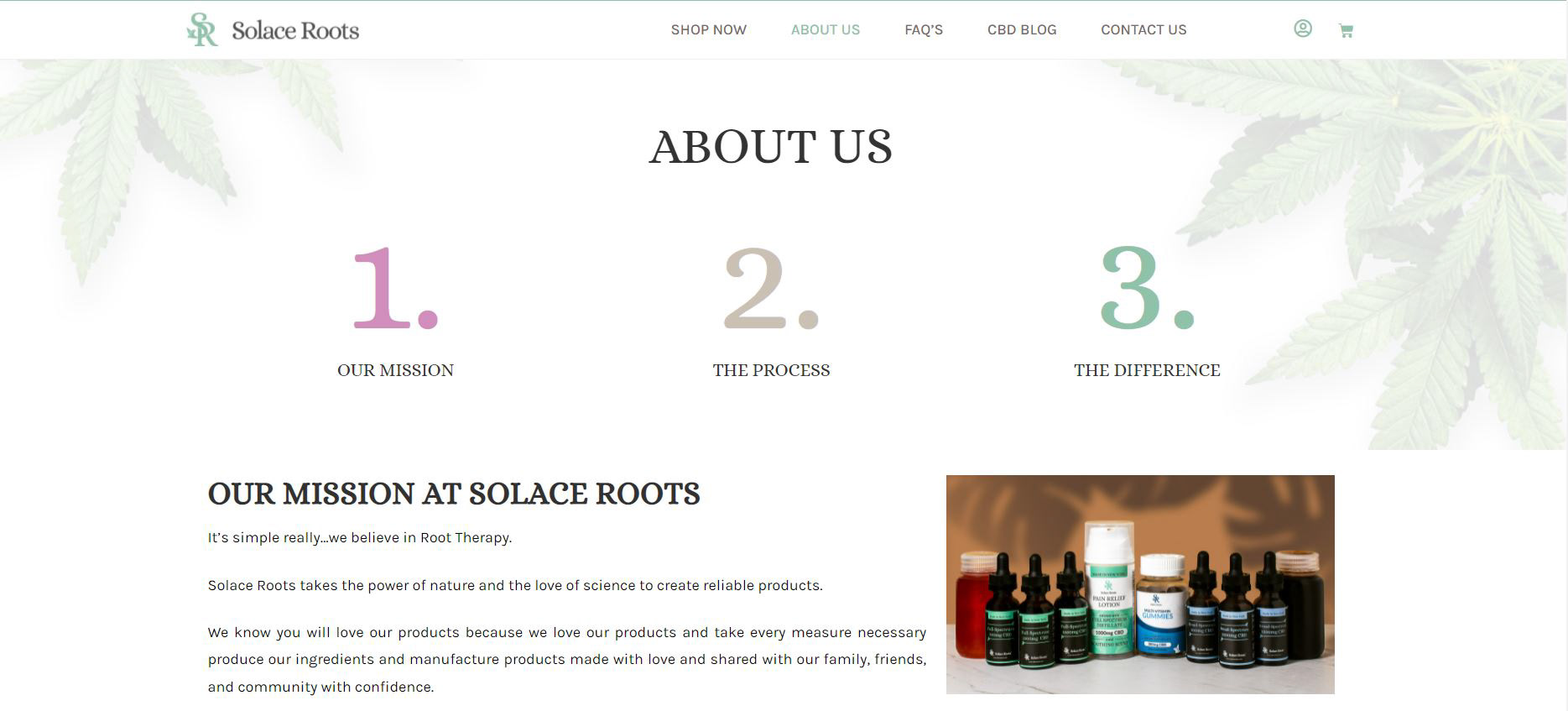Click the Solace Roots brand name text
The width and height of the screenshot is (1568, 711).
click(295, 31)
